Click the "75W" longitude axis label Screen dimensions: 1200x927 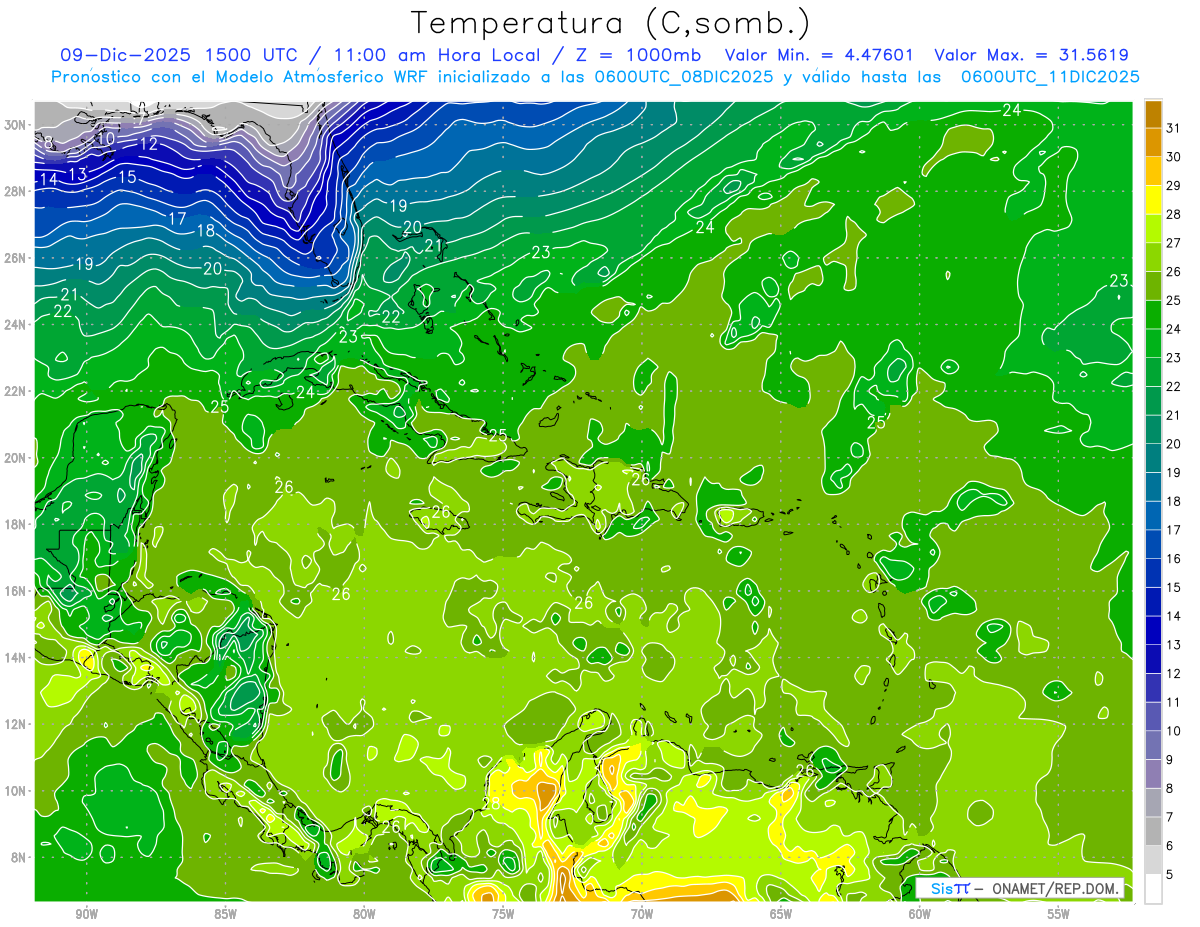pos(503,913)
